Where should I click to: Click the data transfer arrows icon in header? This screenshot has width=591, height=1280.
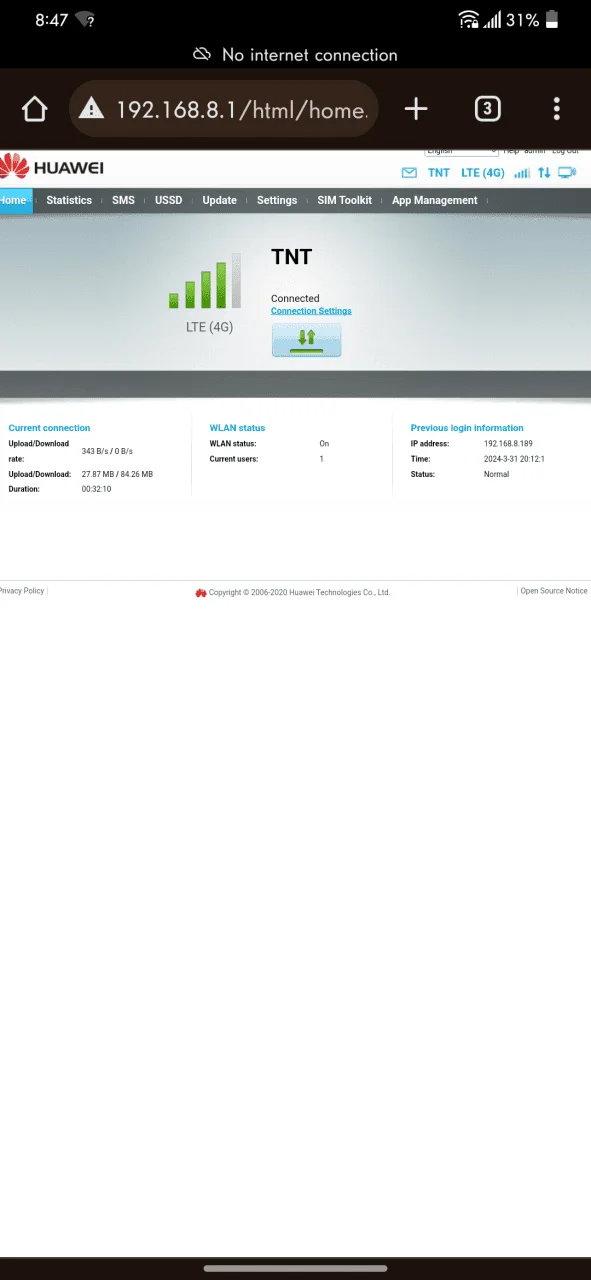click(x=544, y=173)
